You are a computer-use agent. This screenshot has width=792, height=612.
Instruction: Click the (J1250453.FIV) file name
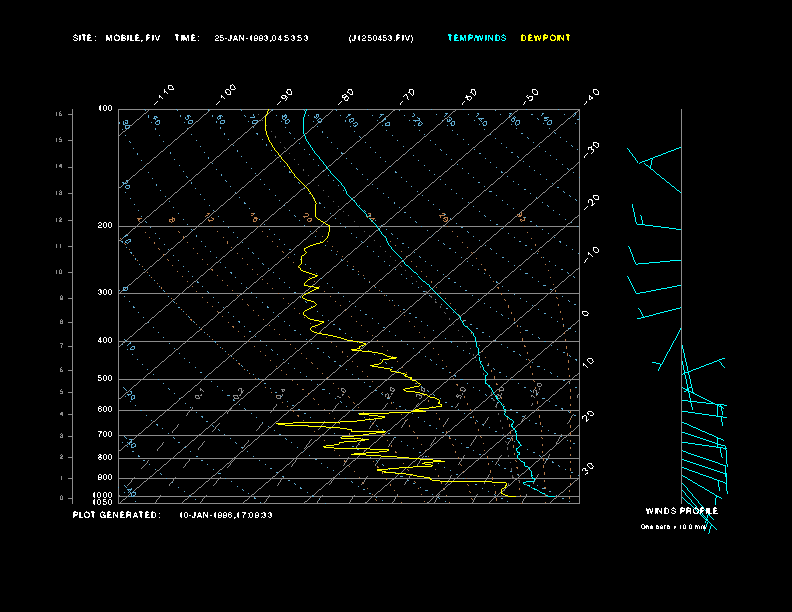381,38
